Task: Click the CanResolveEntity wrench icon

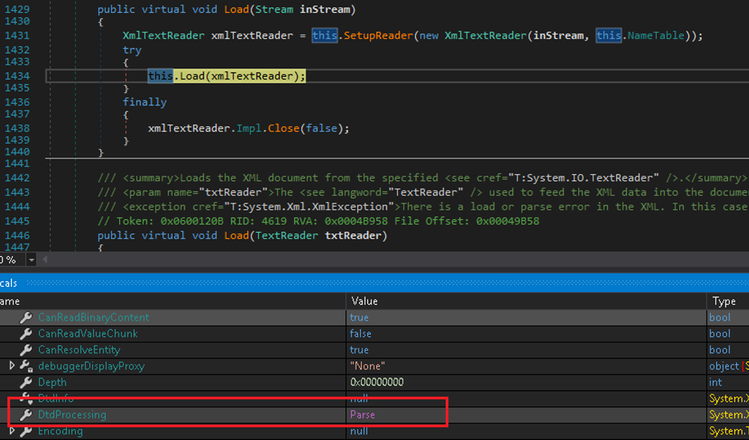Action: [x=27, y=349]
